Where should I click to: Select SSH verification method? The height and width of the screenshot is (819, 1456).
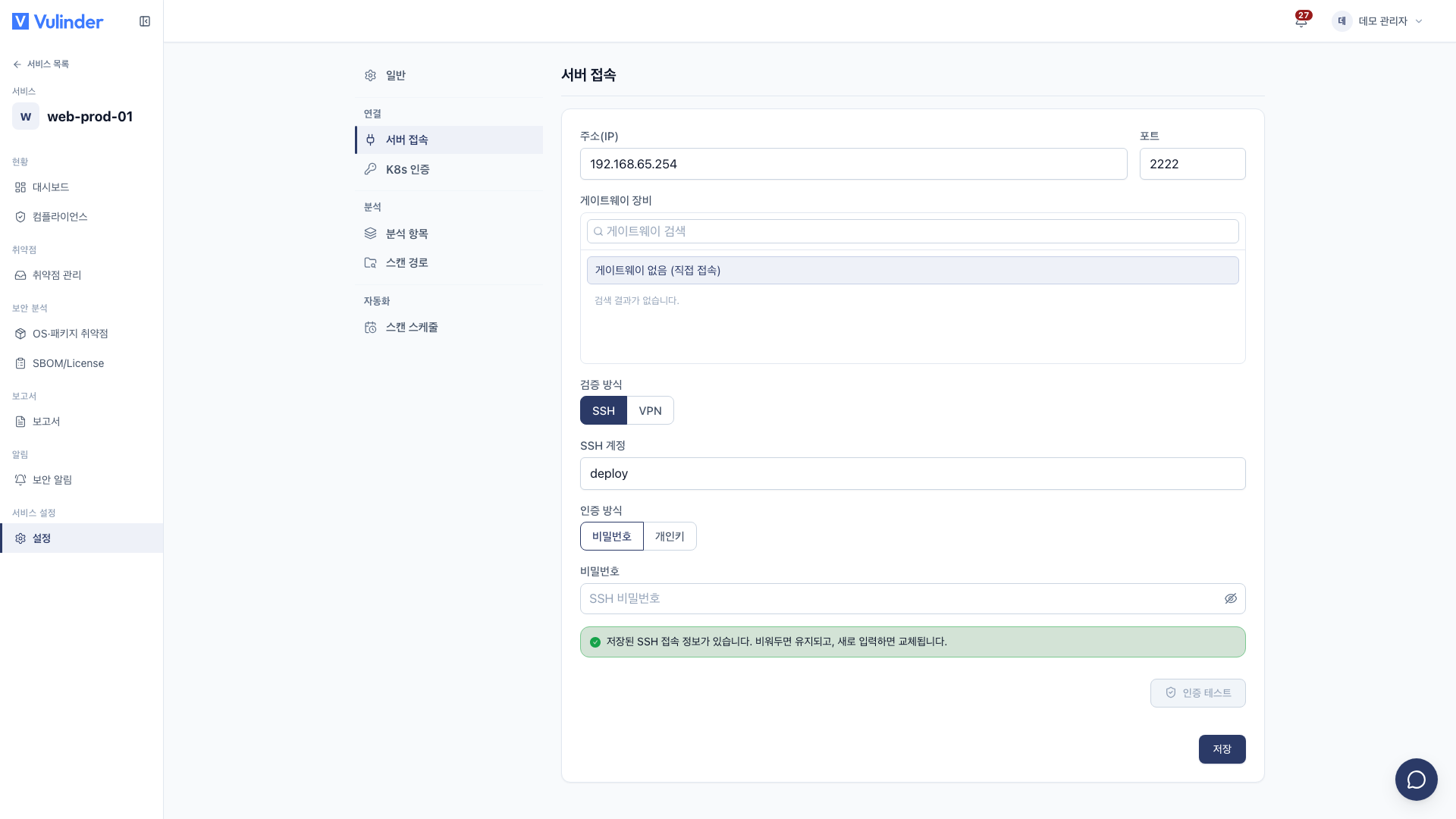(604, 411)
